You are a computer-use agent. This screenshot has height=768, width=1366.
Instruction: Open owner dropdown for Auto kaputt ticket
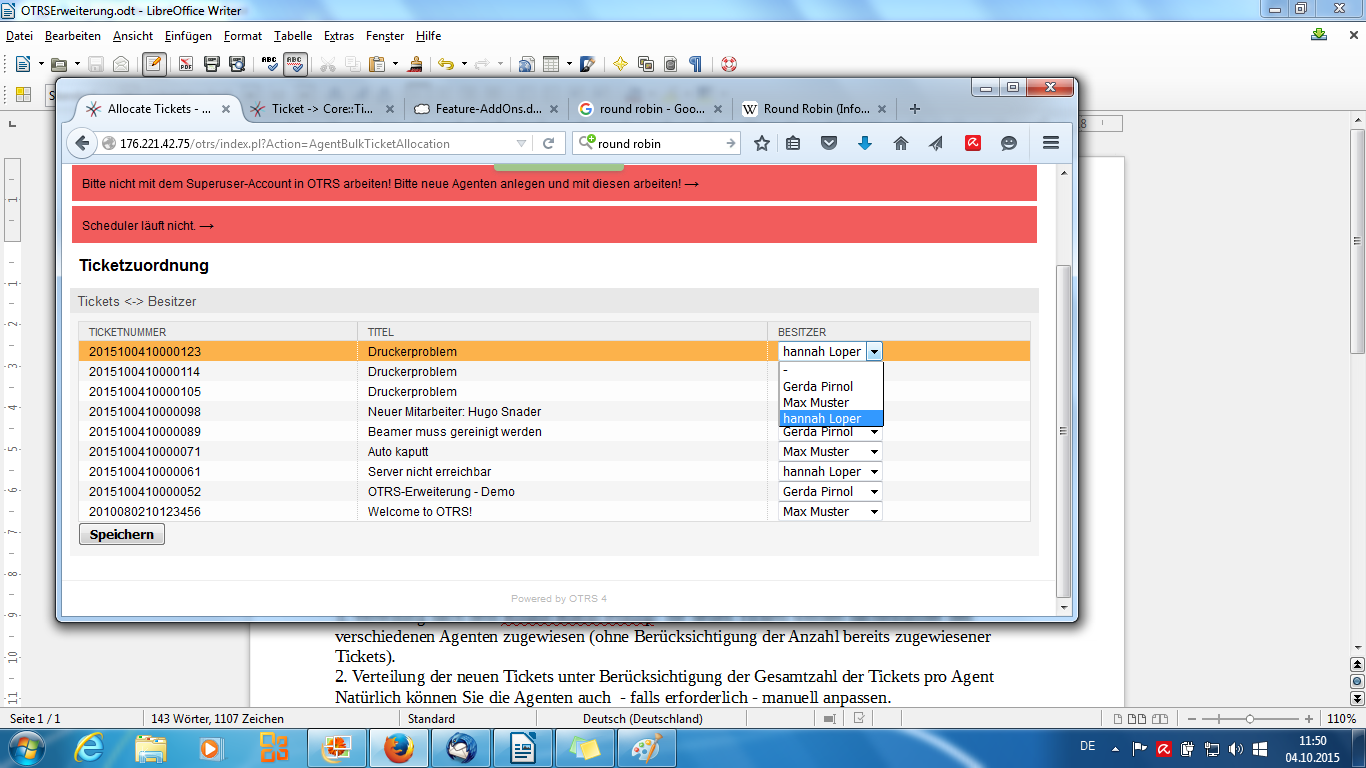830,452
